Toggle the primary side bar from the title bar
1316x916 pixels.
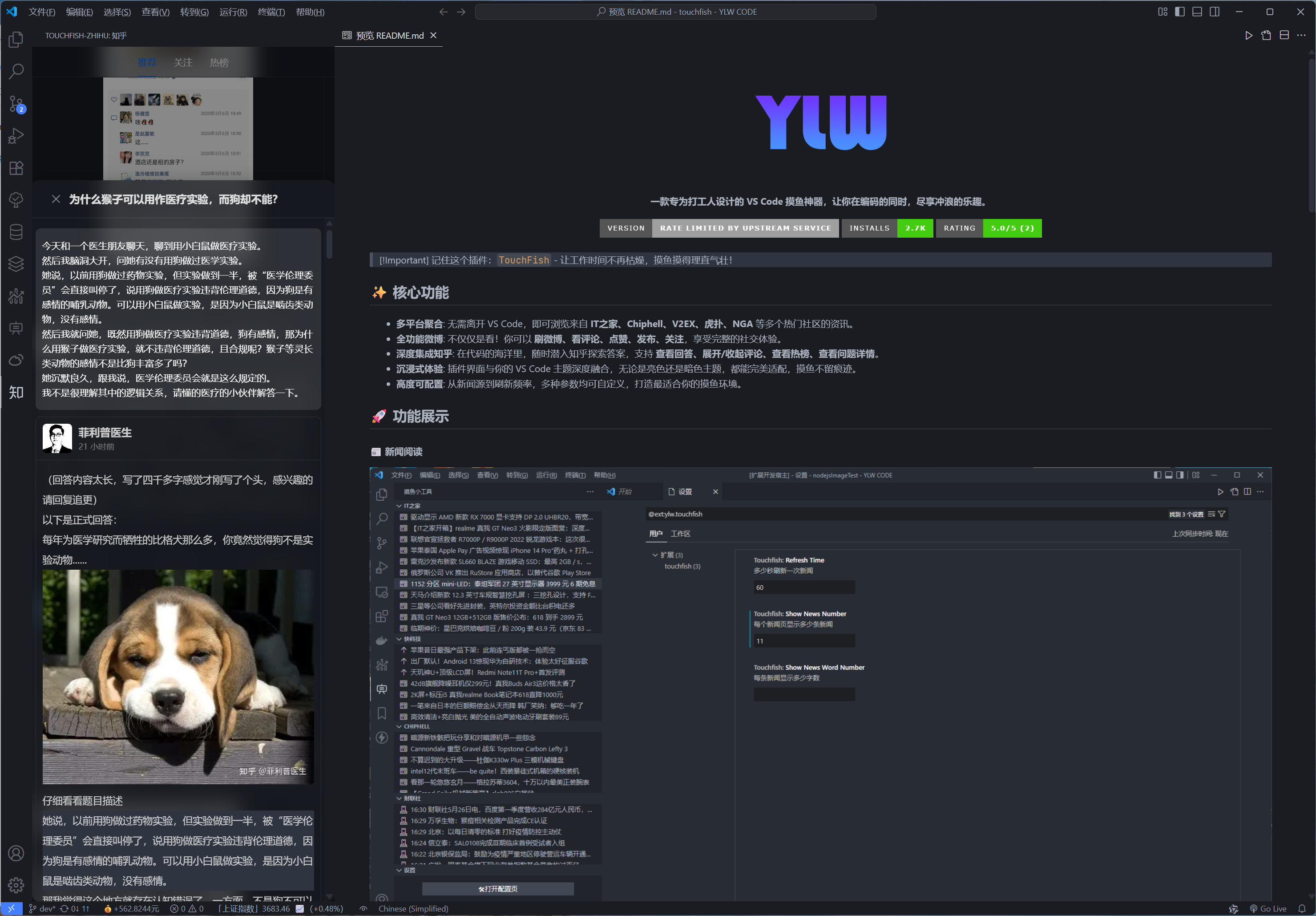pos(1179,12)
